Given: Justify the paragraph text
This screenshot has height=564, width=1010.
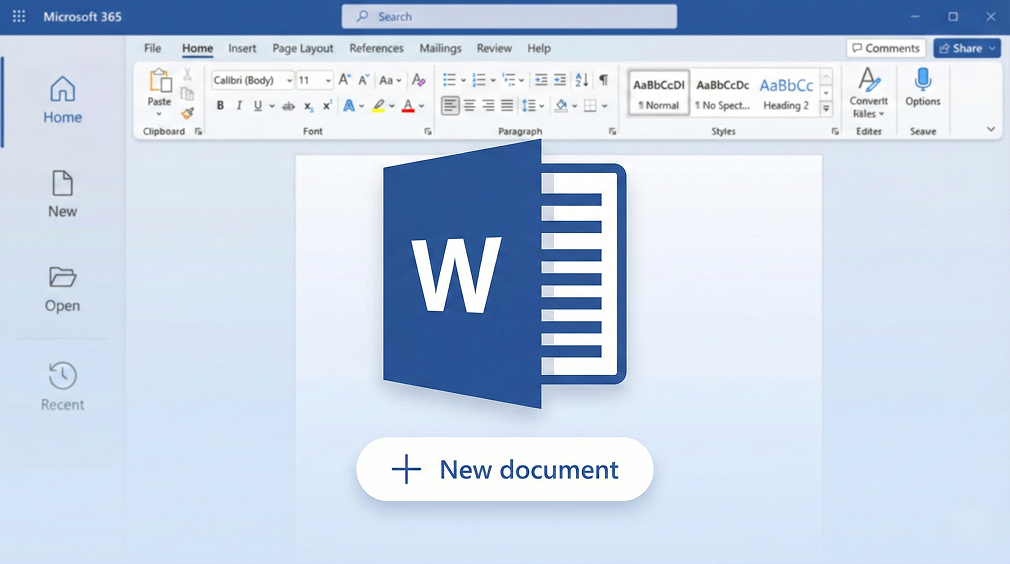Looking at the screenshot, I should tap(508, 106).
